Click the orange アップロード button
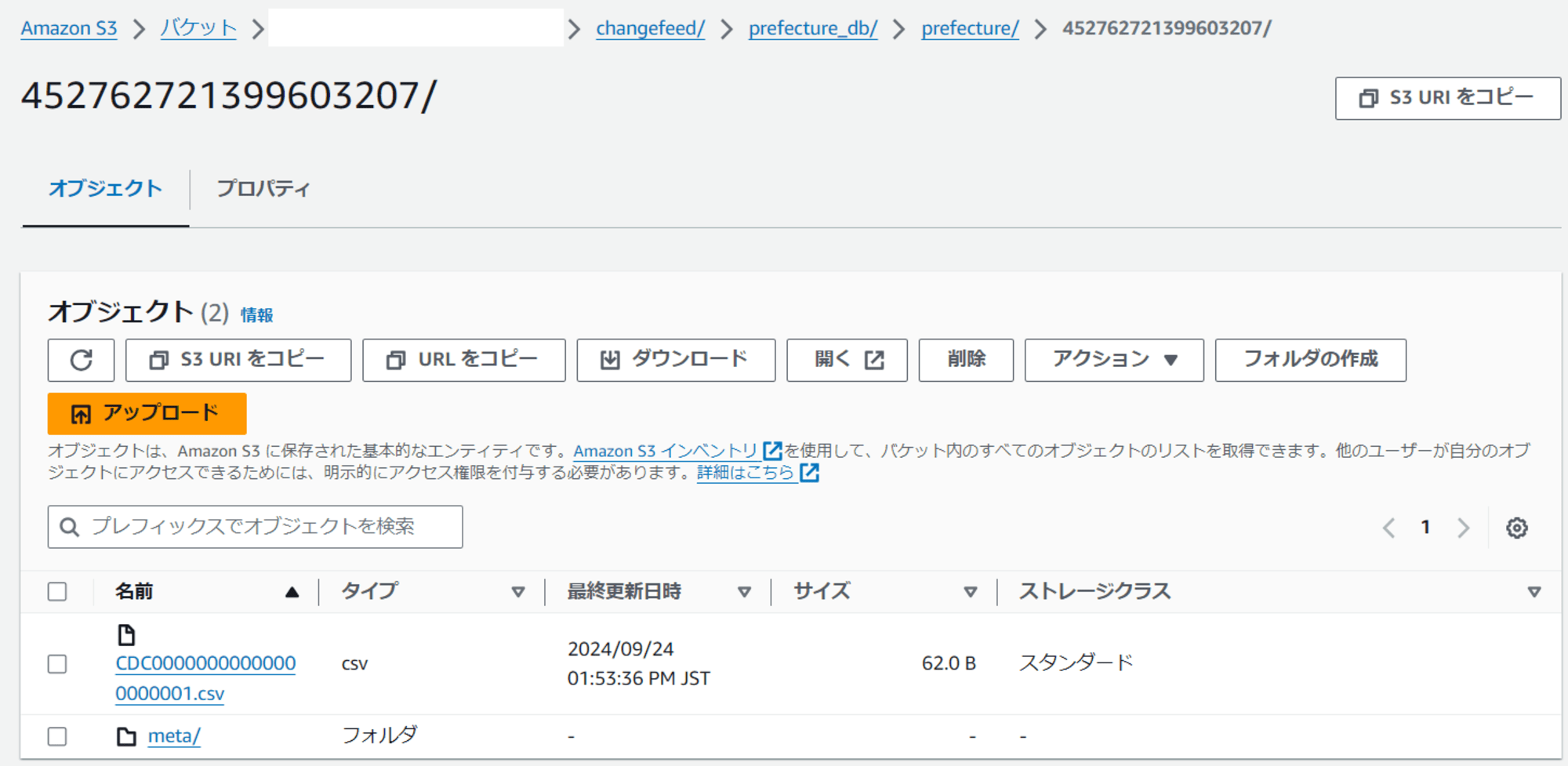Screen dimensions: 1568x766 click(147, 413)
